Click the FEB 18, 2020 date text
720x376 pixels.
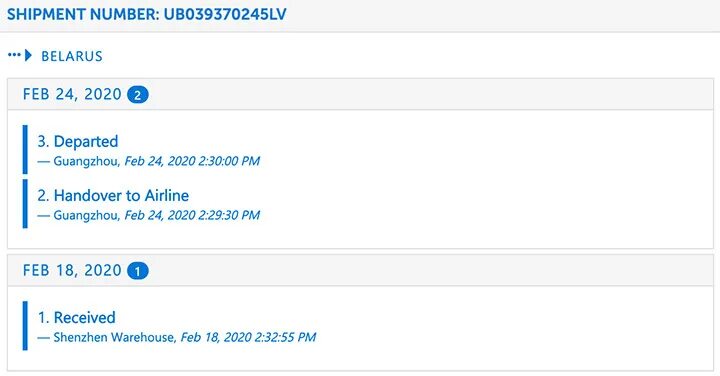point(72,270)
